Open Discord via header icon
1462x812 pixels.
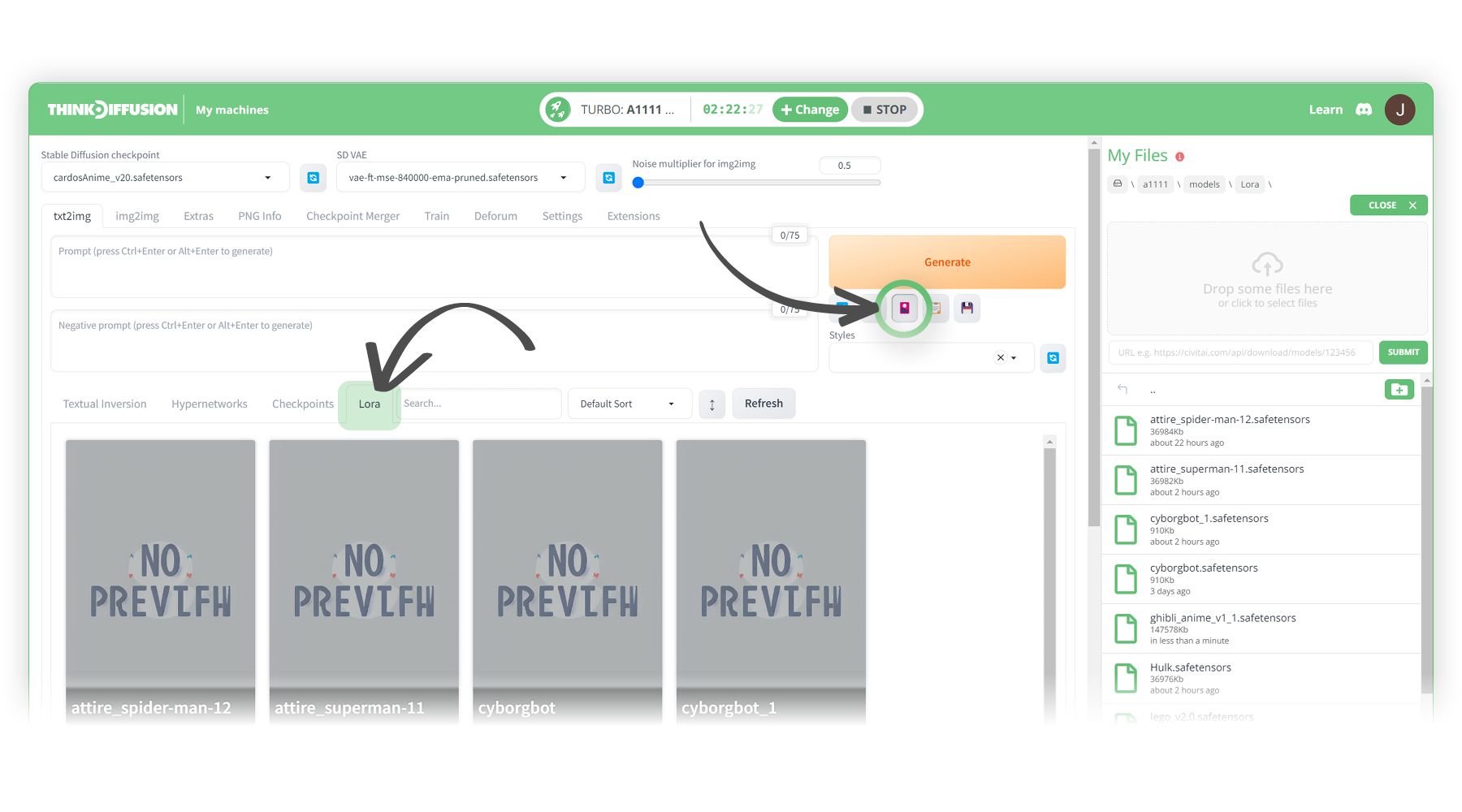[x=1364, y=109]
